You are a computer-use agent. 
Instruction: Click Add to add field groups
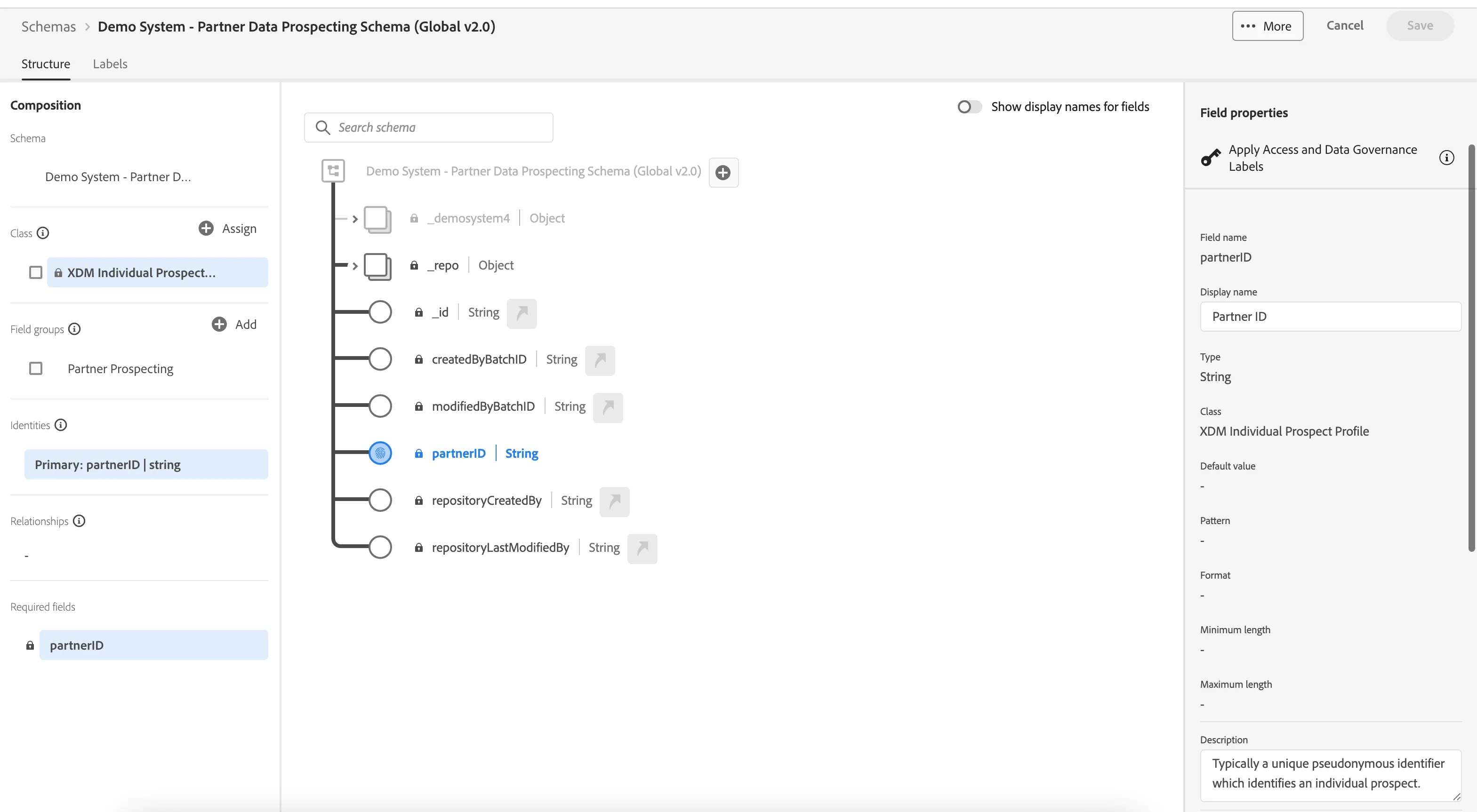234,324
